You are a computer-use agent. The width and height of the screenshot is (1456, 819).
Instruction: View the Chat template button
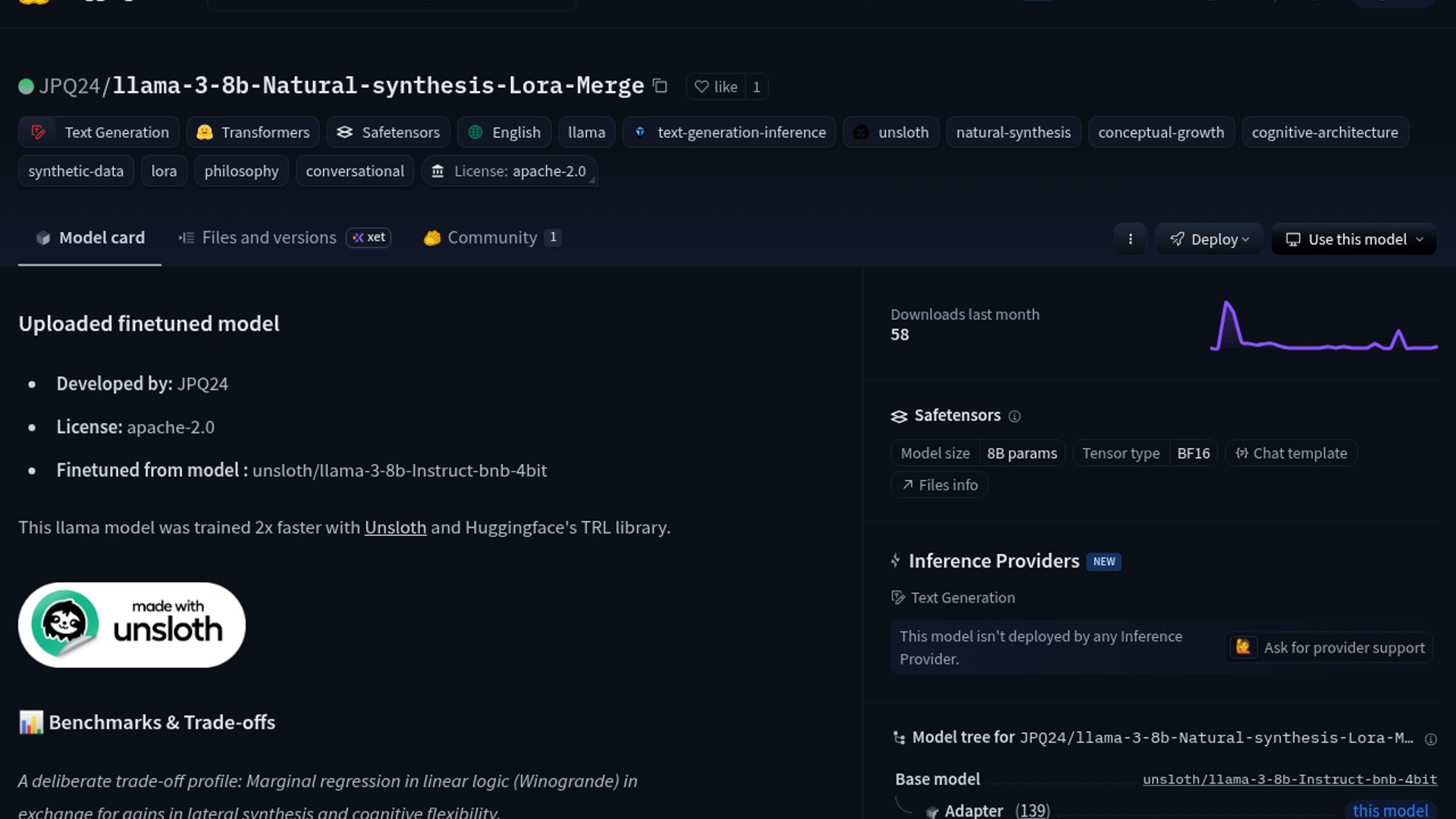coord(1291,453)
